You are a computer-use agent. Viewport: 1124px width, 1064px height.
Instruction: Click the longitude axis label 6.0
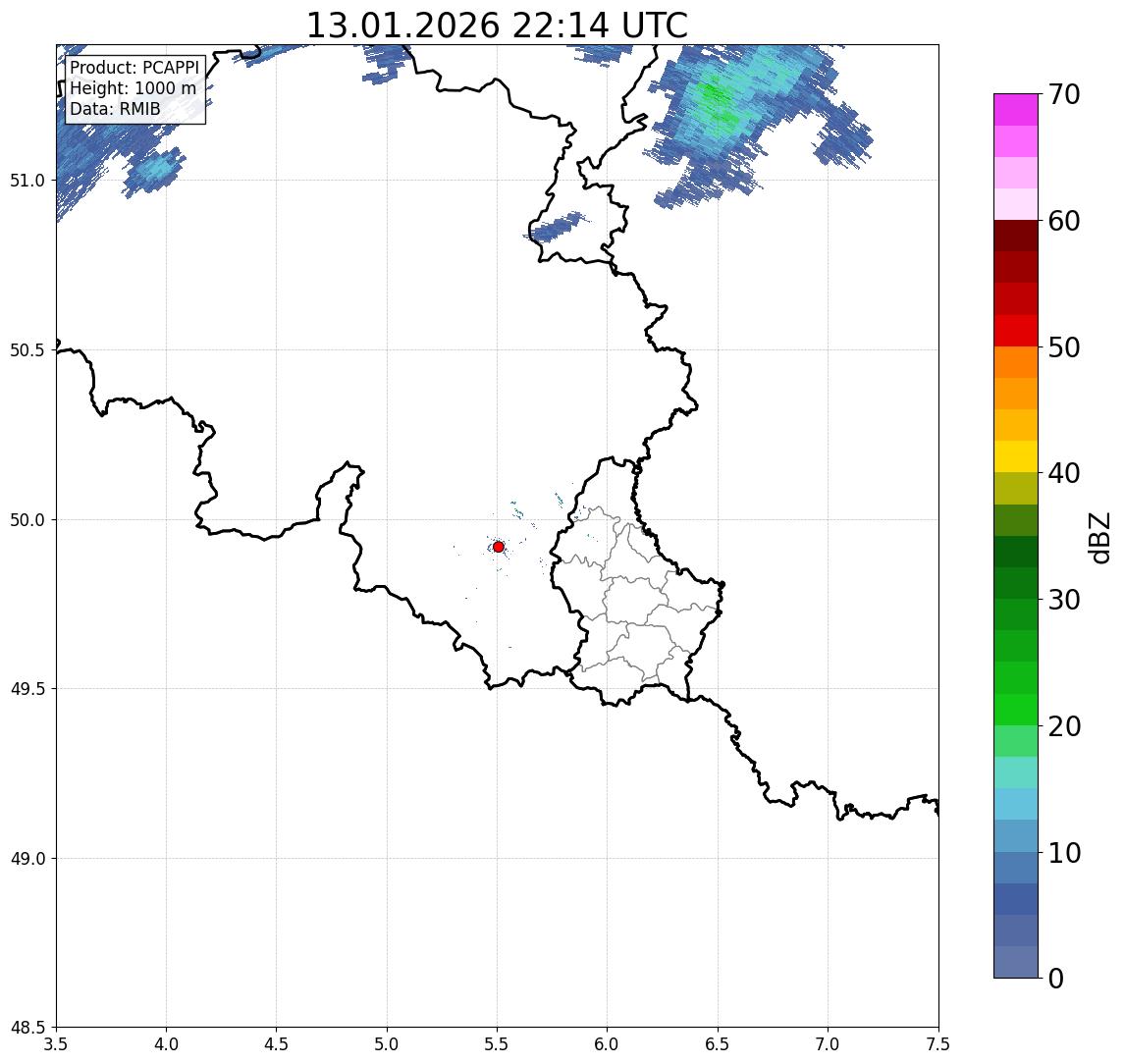point(608,1044)
